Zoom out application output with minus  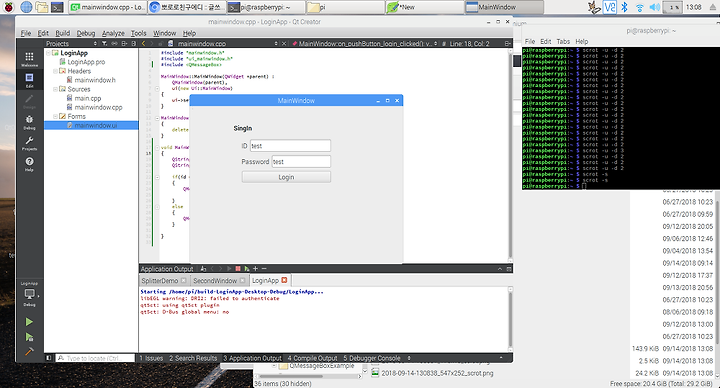pyautogui.click(x=264, y=269)
